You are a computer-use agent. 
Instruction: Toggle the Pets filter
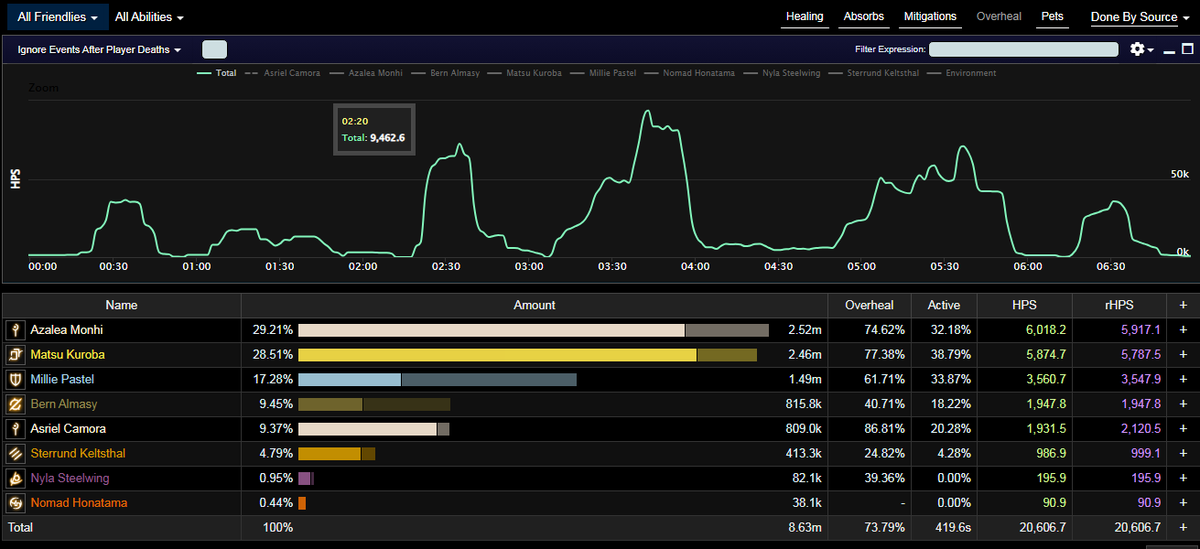click(1052, 17)
